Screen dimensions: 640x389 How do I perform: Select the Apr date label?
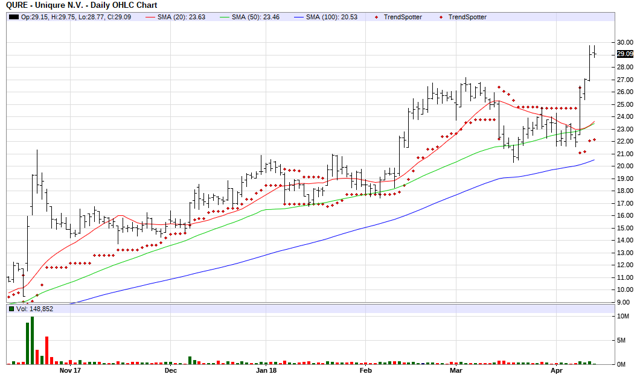tap(556, 371)
